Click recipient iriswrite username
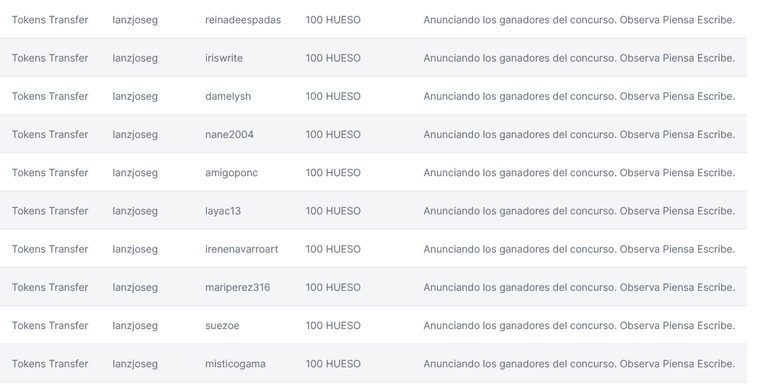The width and height of the screenshot is (768, 387). pos(224,58)
